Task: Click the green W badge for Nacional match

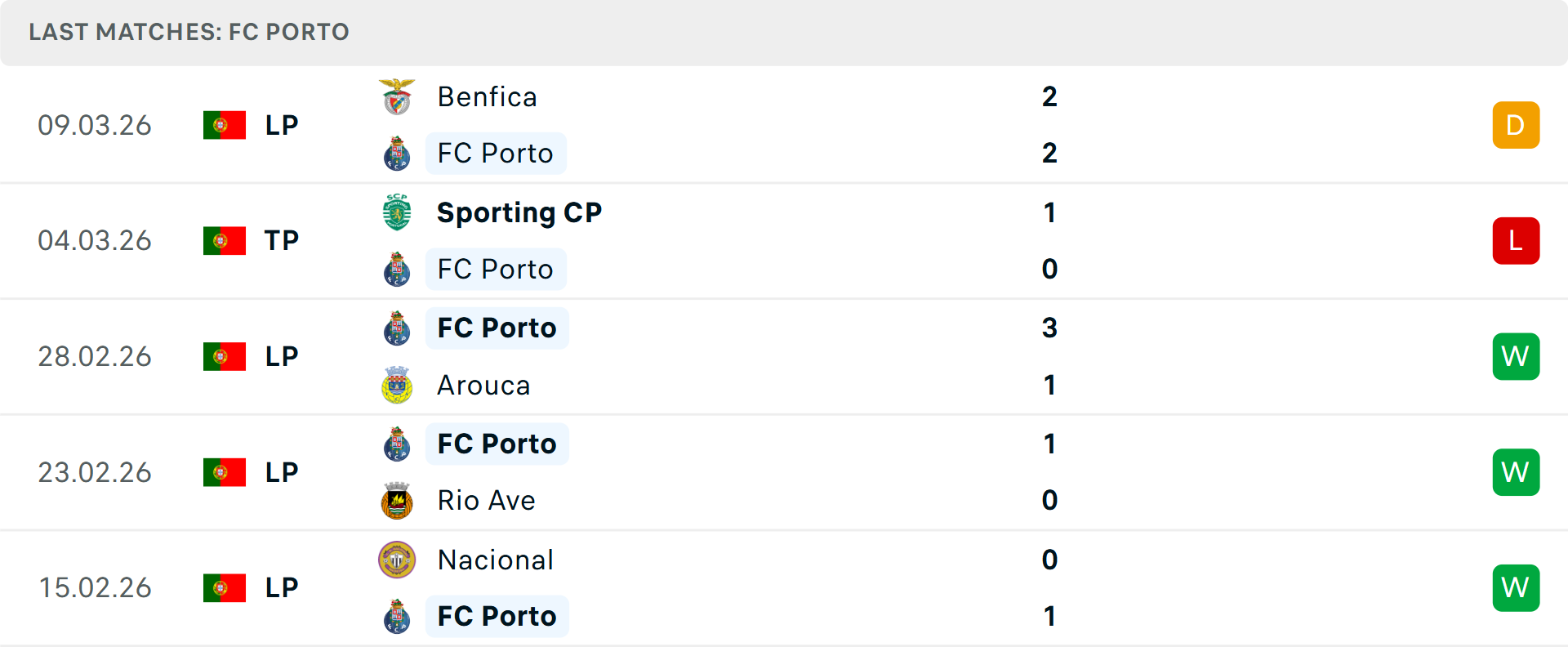Action: (1516, 587)
